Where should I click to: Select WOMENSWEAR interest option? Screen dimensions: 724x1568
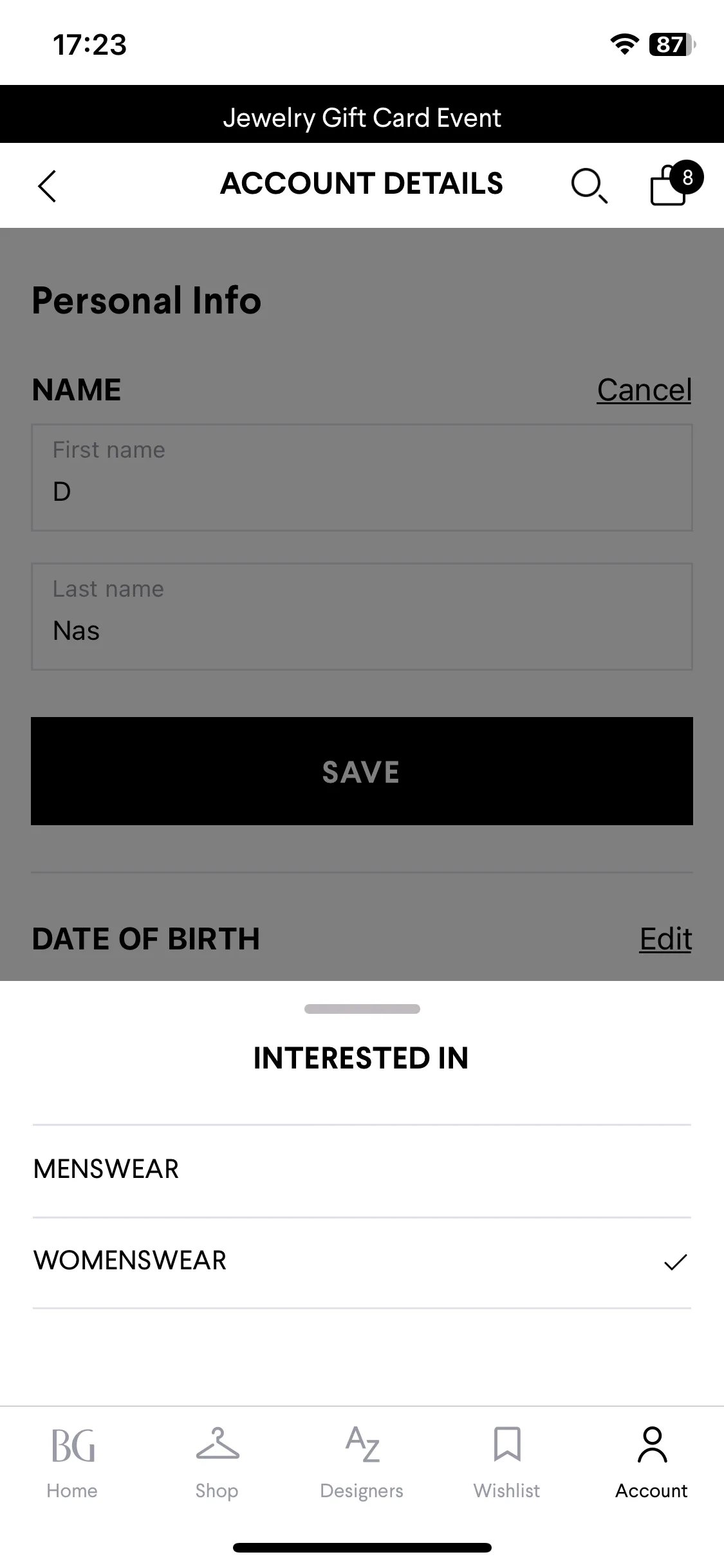(x=362, y=1262)
